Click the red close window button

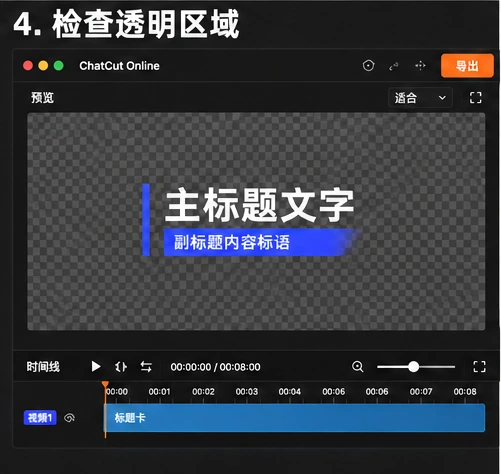[28, 66]
